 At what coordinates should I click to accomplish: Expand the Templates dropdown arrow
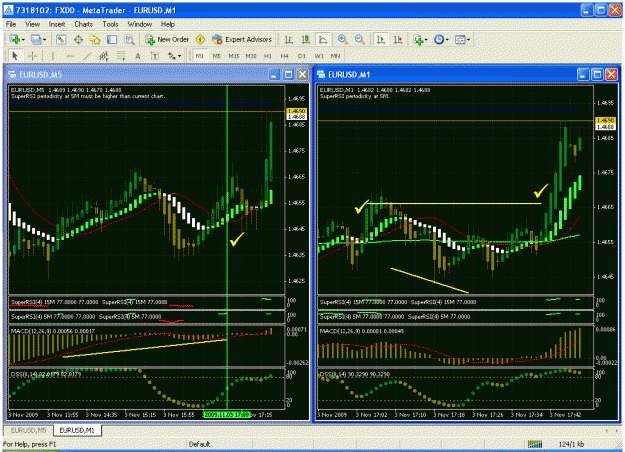(x=468, y=40)
